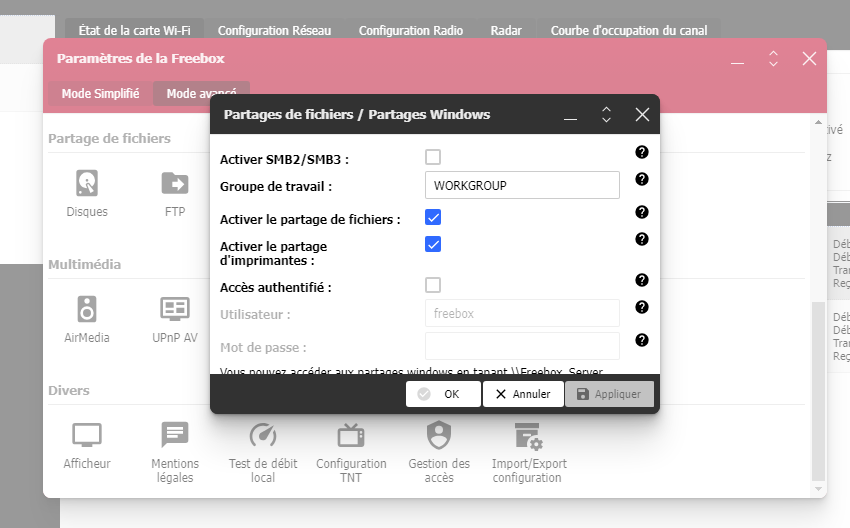Show help for Accès authentifié

click(642, 280)
